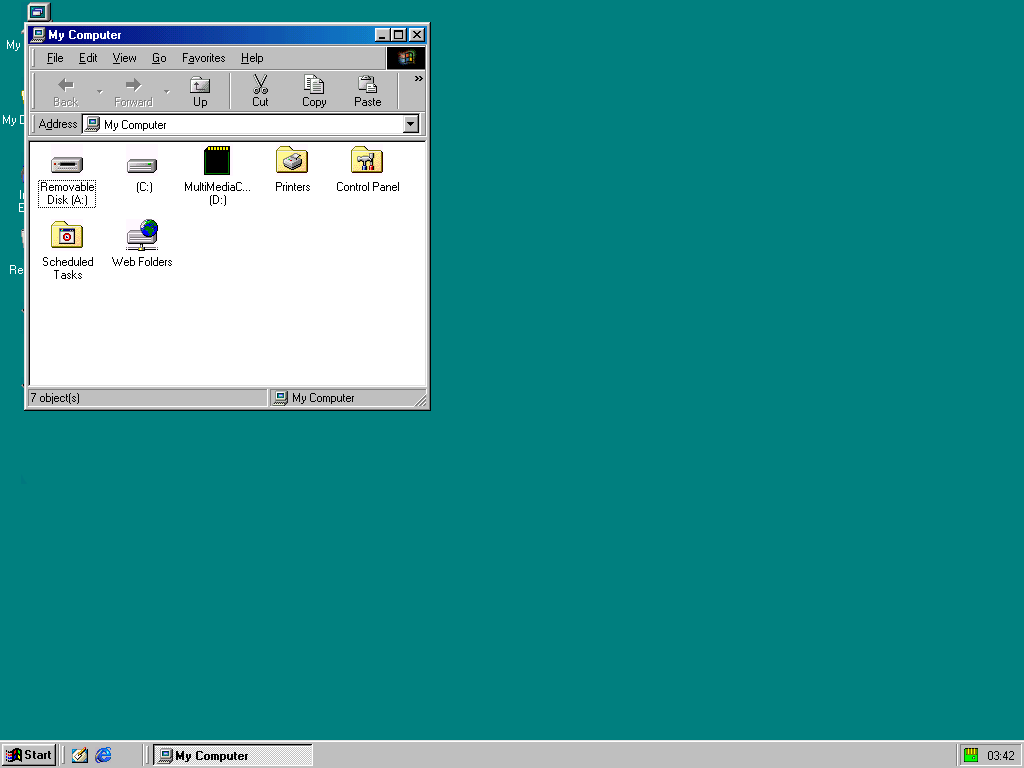Open the Address bar dropdown list

click(x=410, y=124)
